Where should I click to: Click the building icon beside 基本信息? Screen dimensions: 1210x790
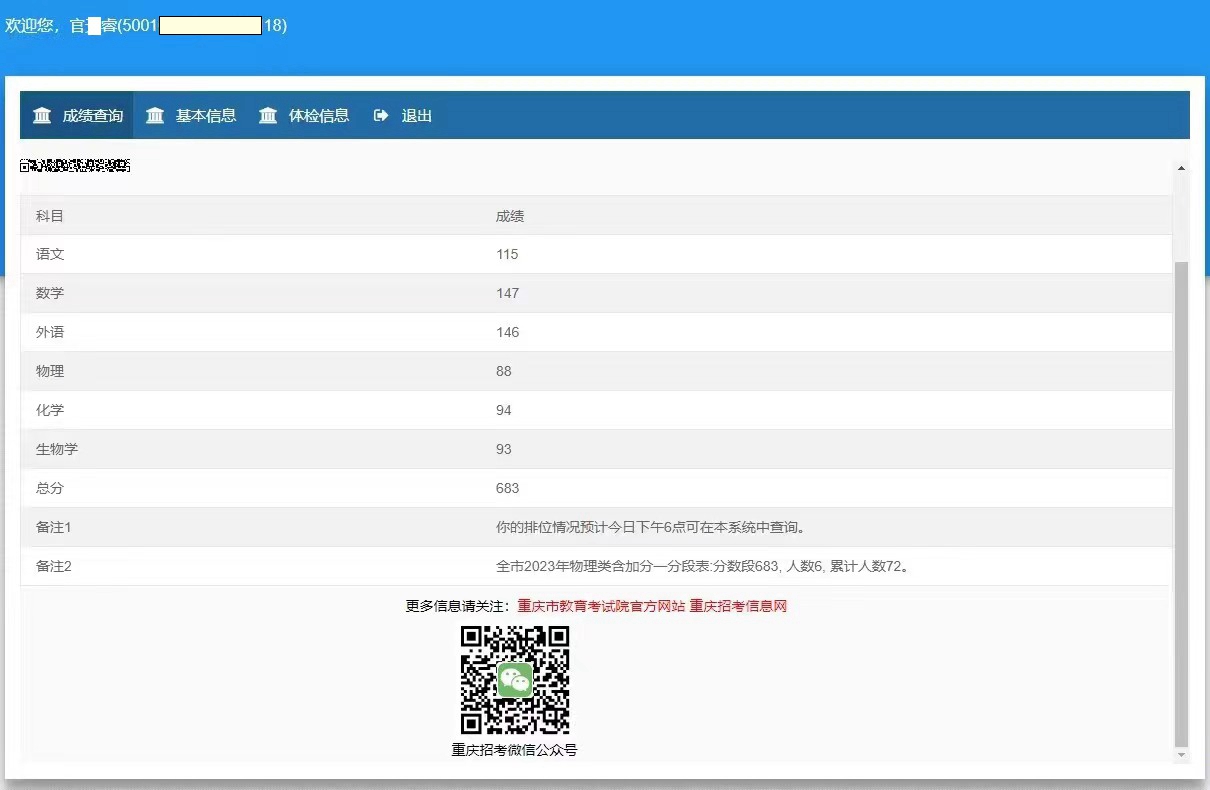[155, 116]
